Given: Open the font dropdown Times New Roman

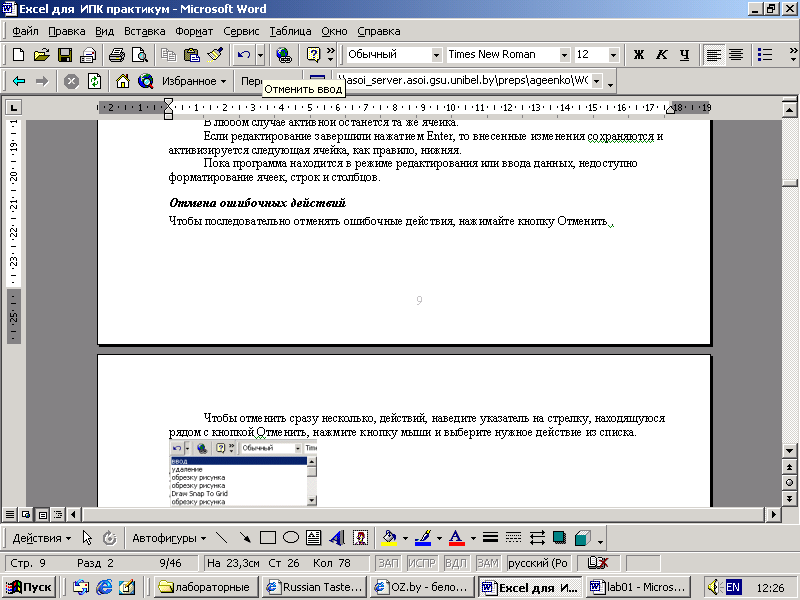Looking at the screenshot, I should pyautogui.click(x=564, y=55).
